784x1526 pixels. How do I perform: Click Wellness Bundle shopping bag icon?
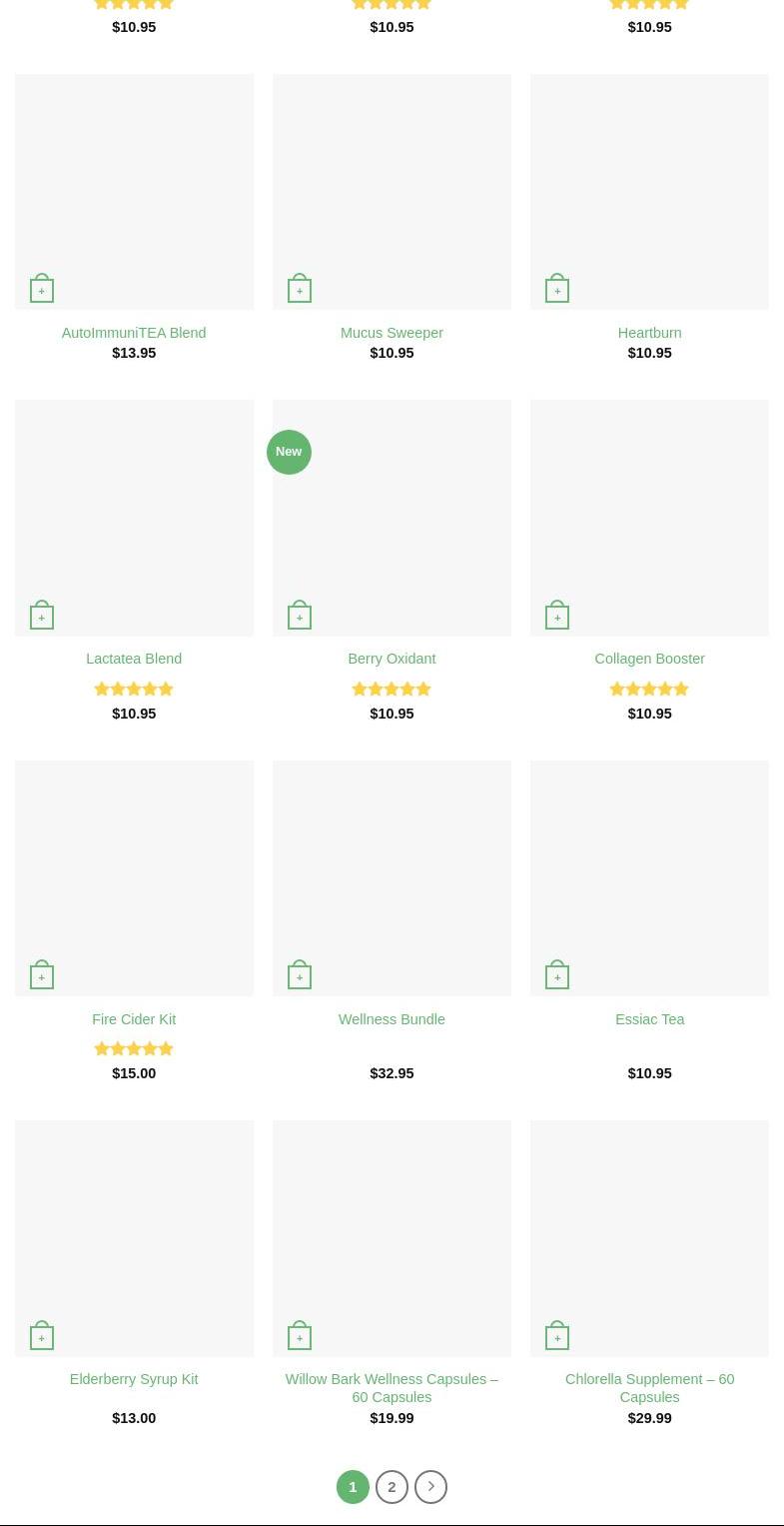[x=300, y=975]
